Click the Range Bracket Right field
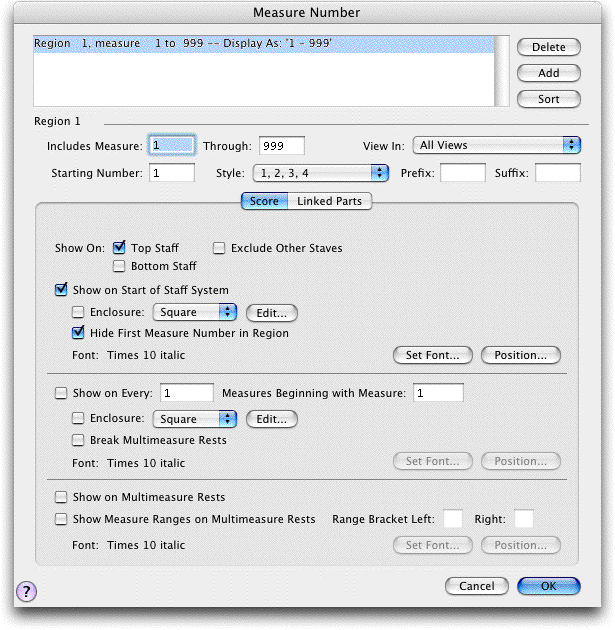615x630 pixels. tap(524, 519)
